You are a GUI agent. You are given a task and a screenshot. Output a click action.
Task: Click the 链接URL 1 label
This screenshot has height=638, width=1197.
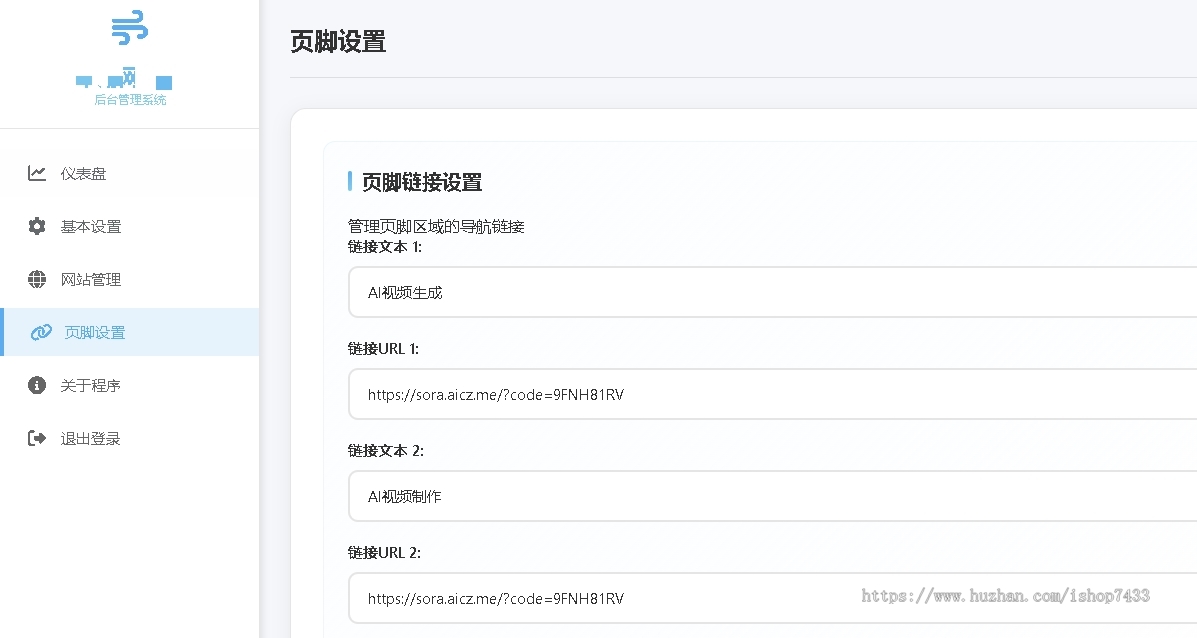(x=383, y=349)
